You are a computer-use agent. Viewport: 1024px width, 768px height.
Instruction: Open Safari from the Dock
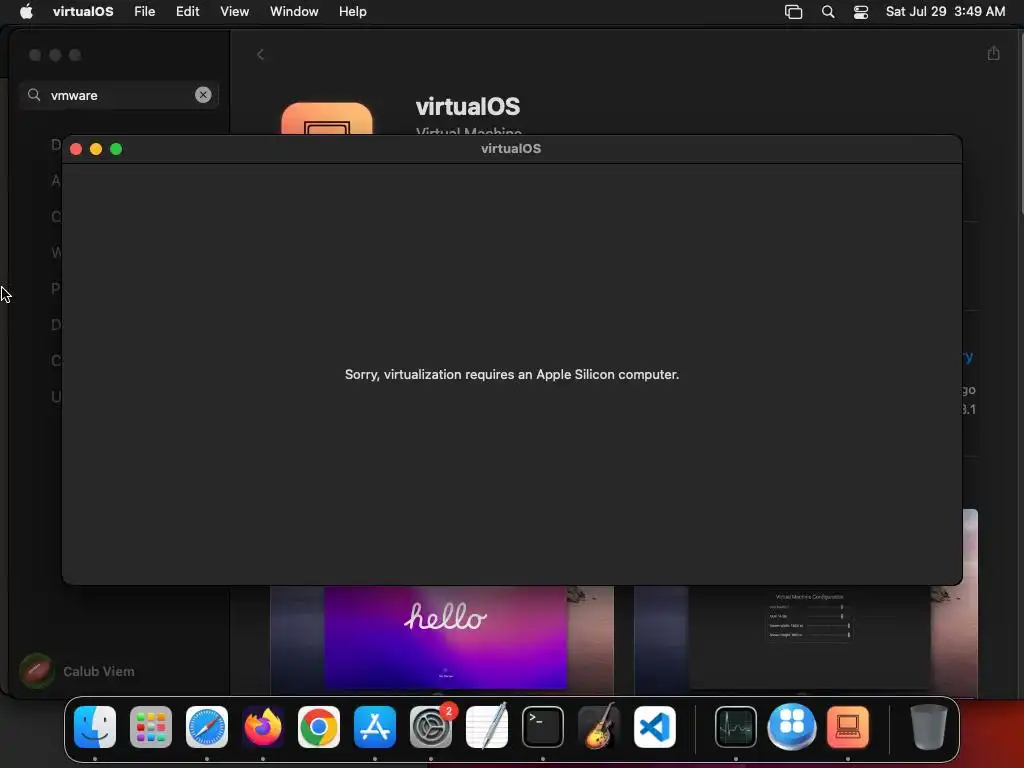(207, 727)
